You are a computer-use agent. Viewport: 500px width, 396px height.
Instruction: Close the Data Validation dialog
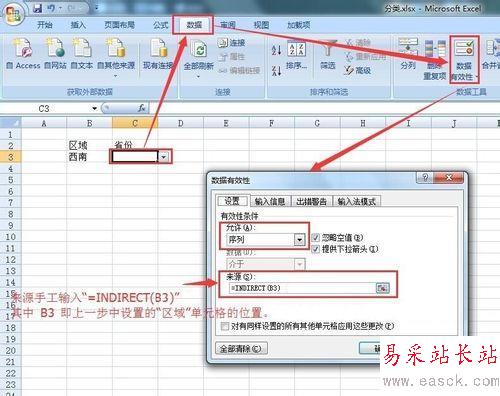click(x=449, y=178)
